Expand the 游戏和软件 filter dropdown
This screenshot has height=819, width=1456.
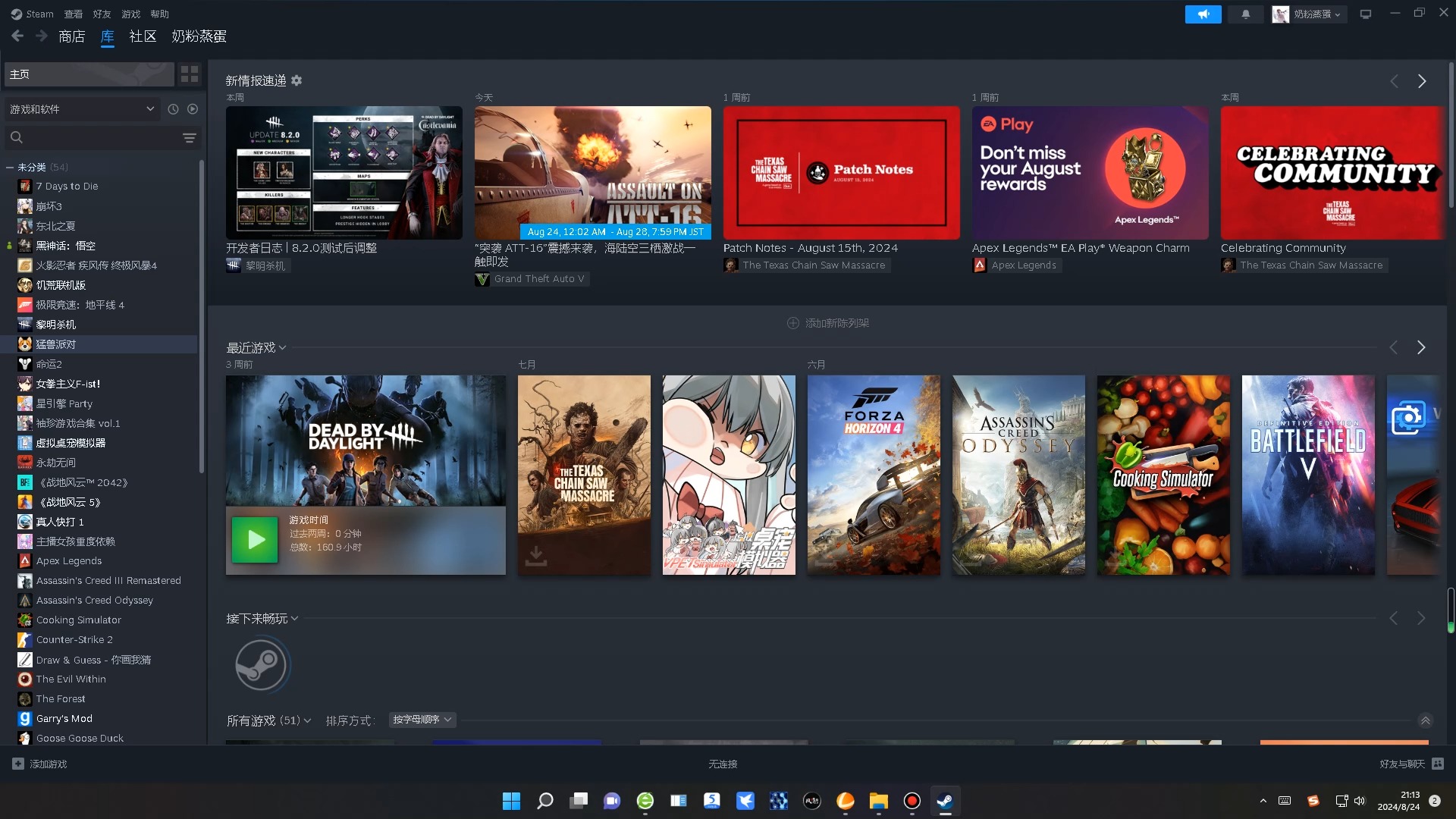click(x=82, y=109)
